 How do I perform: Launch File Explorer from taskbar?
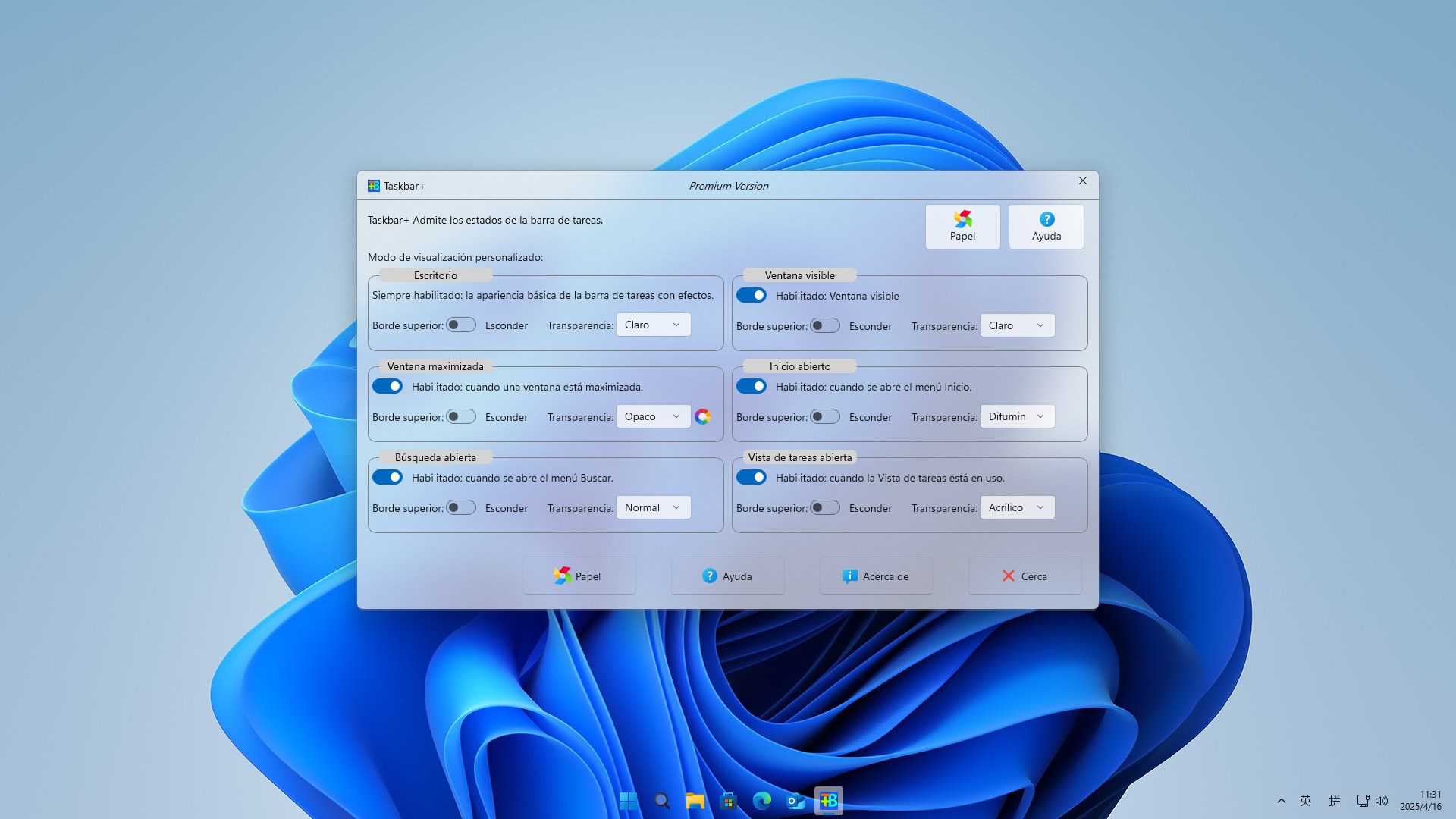(695, 801)
